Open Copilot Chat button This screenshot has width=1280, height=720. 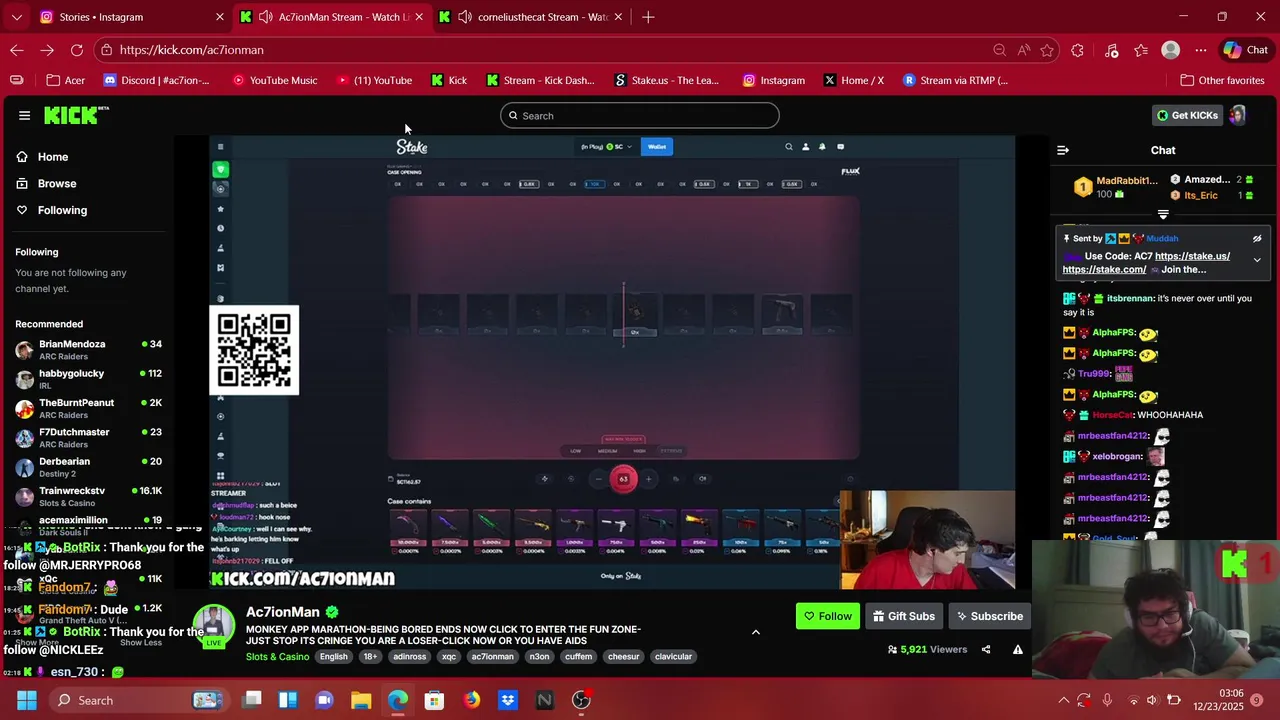[1246, 50]
